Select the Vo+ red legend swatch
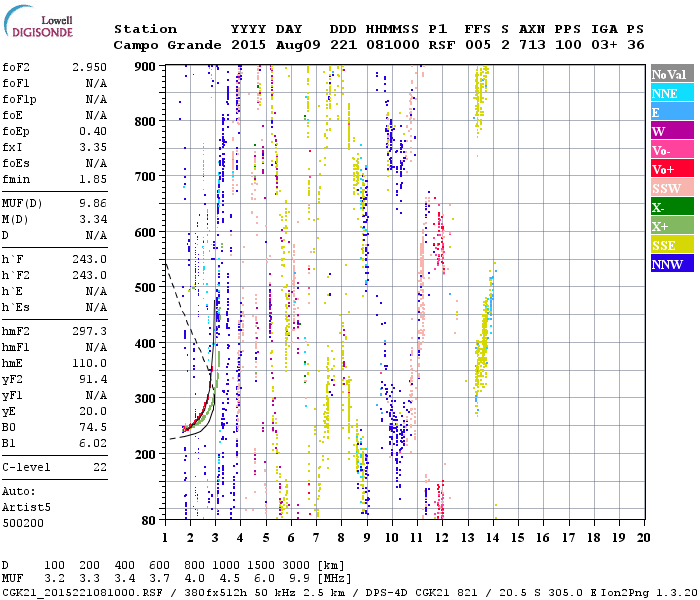The width and height of the screenshot is (700, 600). (672, 169)
